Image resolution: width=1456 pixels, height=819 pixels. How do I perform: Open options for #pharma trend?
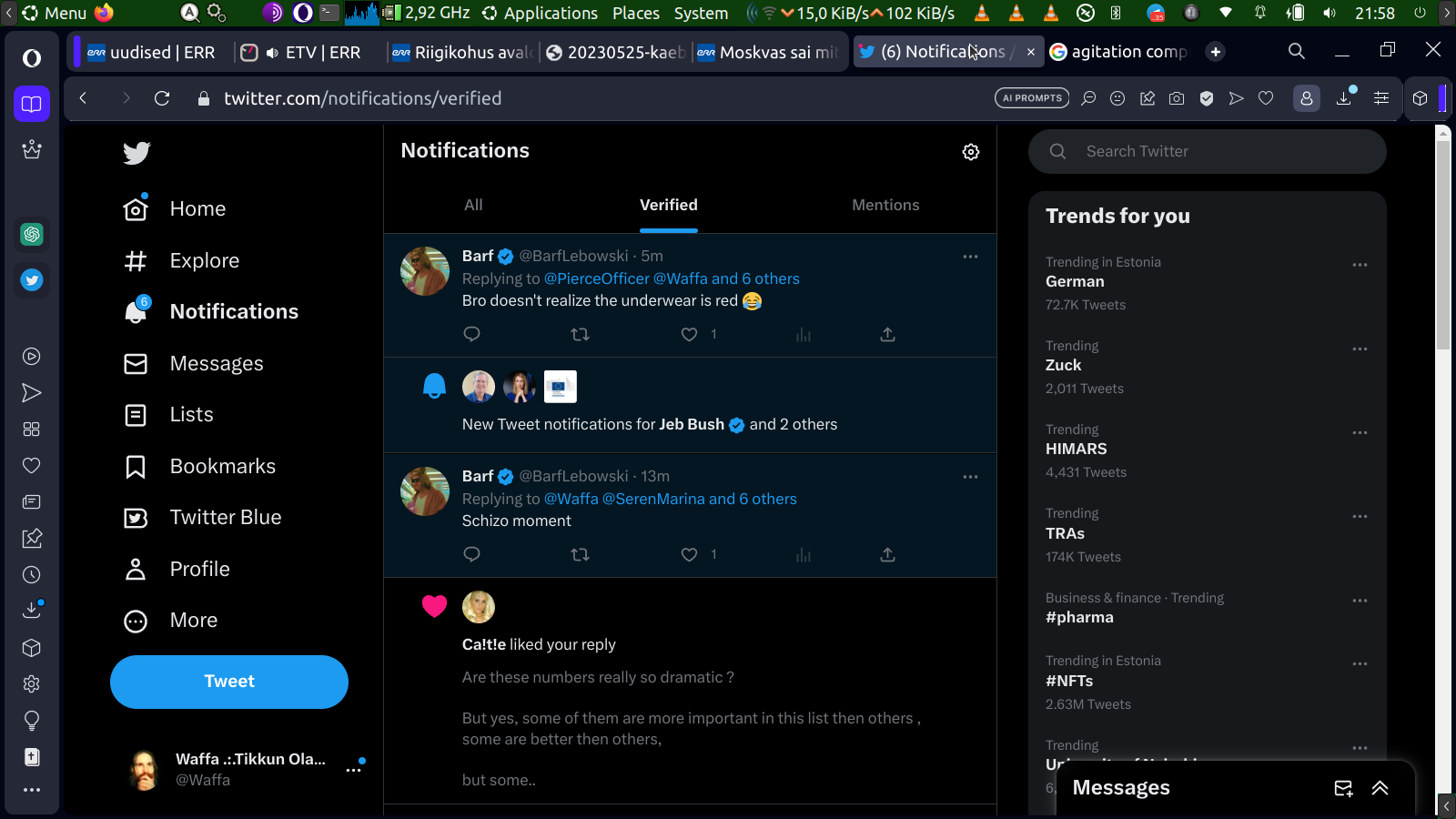[x=1360, y=601]
